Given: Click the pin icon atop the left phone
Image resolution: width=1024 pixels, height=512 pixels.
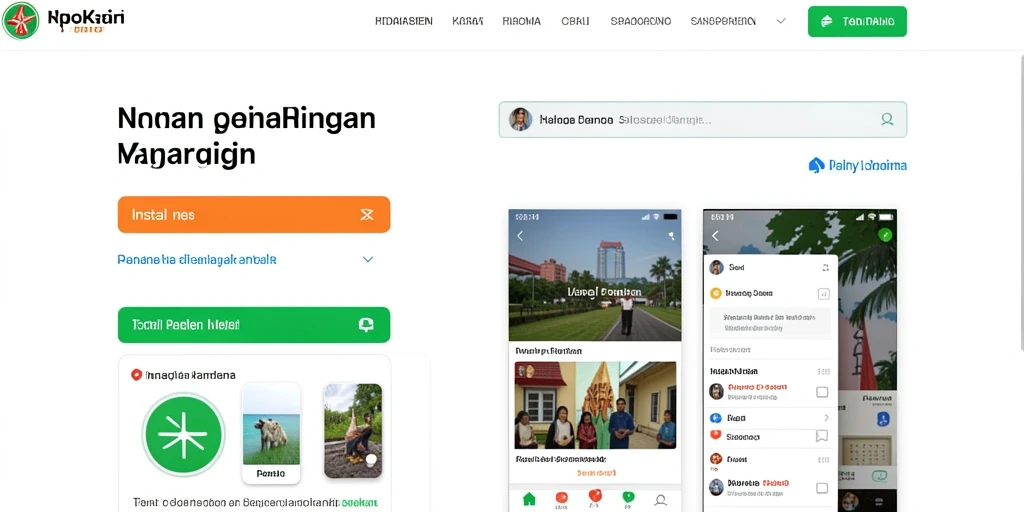Looking at the screenshot, I should 671,236.
